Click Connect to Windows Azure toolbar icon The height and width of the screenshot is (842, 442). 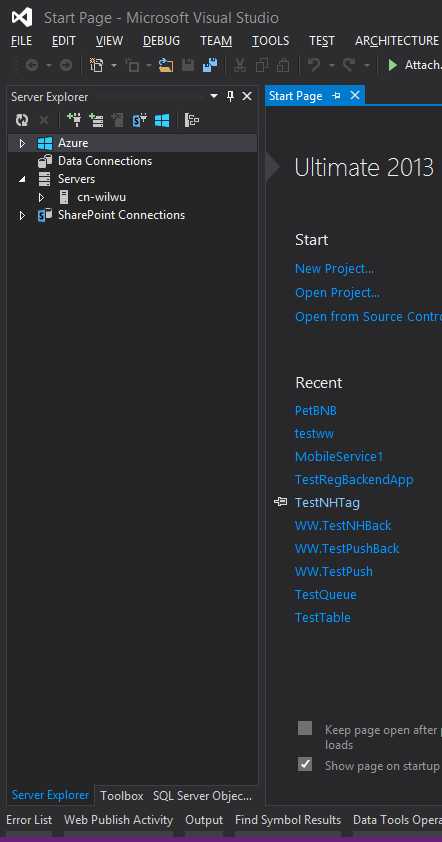(162, 120)
